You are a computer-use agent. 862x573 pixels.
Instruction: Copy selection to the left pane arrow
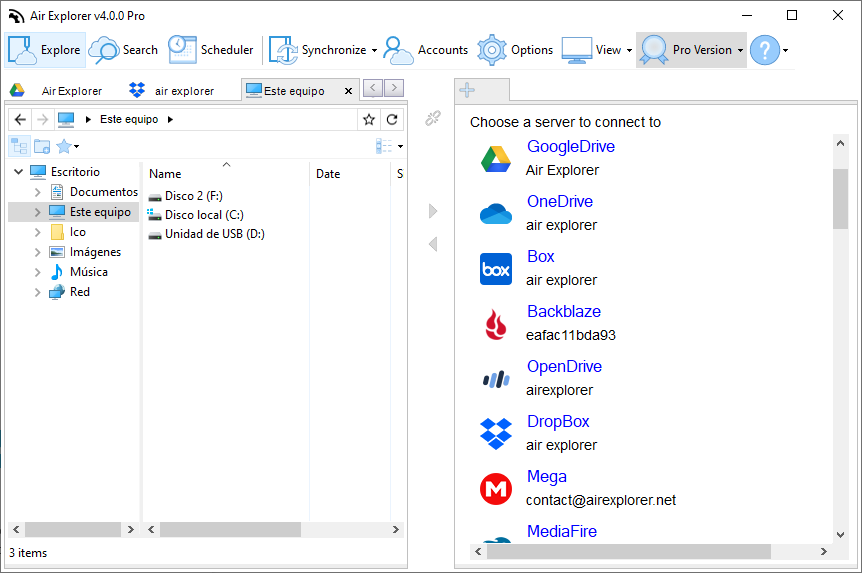433,244
